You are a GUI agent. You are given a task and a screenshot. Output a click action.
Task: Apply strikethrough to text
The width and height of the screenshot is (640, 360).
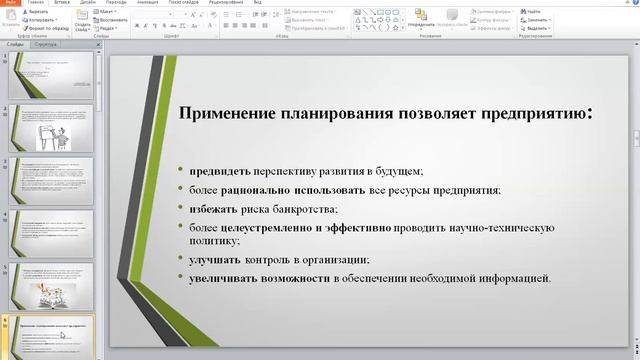pos(173,26)
